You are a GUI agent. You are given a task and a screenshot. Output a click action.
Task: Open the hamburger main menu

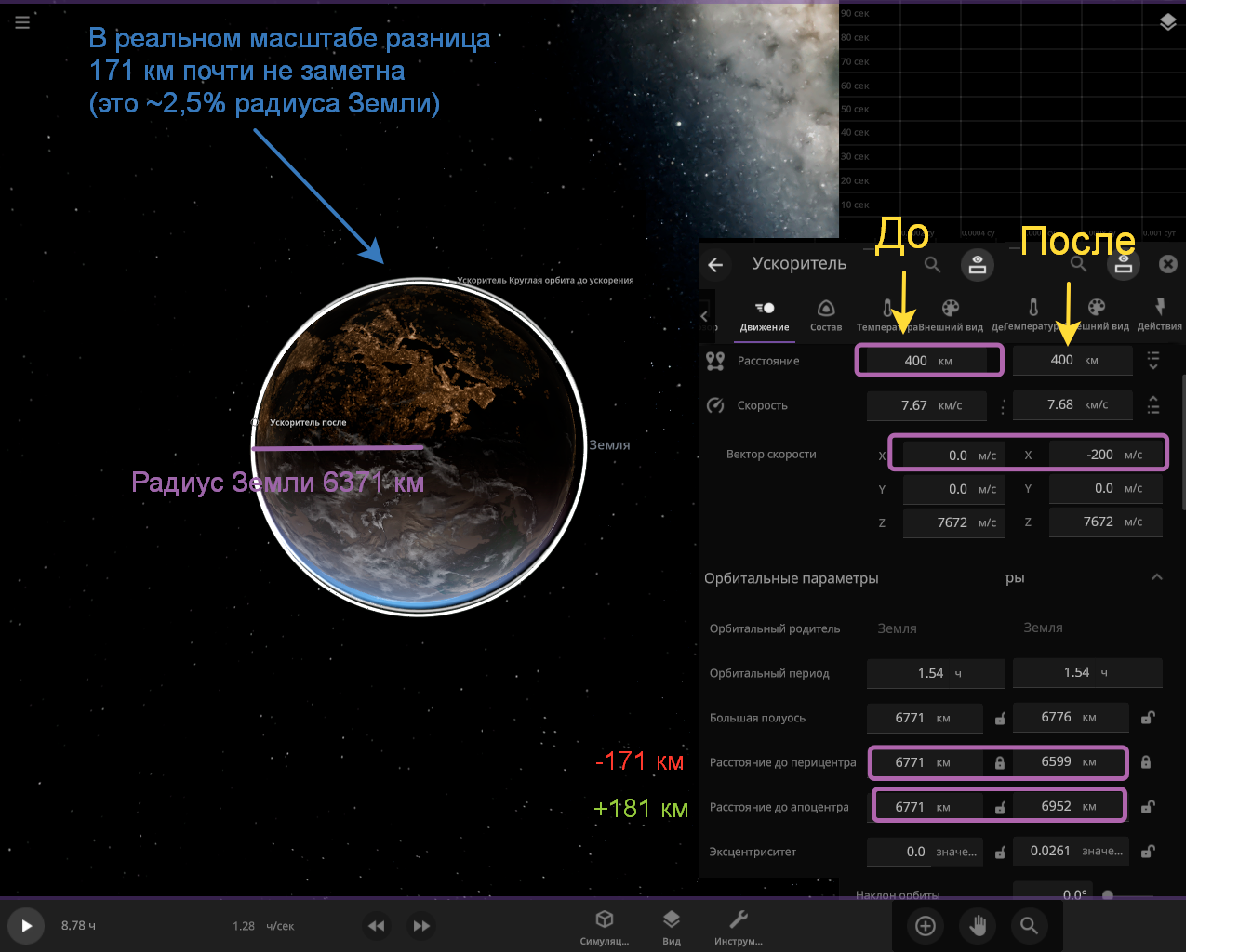[22, 22]
